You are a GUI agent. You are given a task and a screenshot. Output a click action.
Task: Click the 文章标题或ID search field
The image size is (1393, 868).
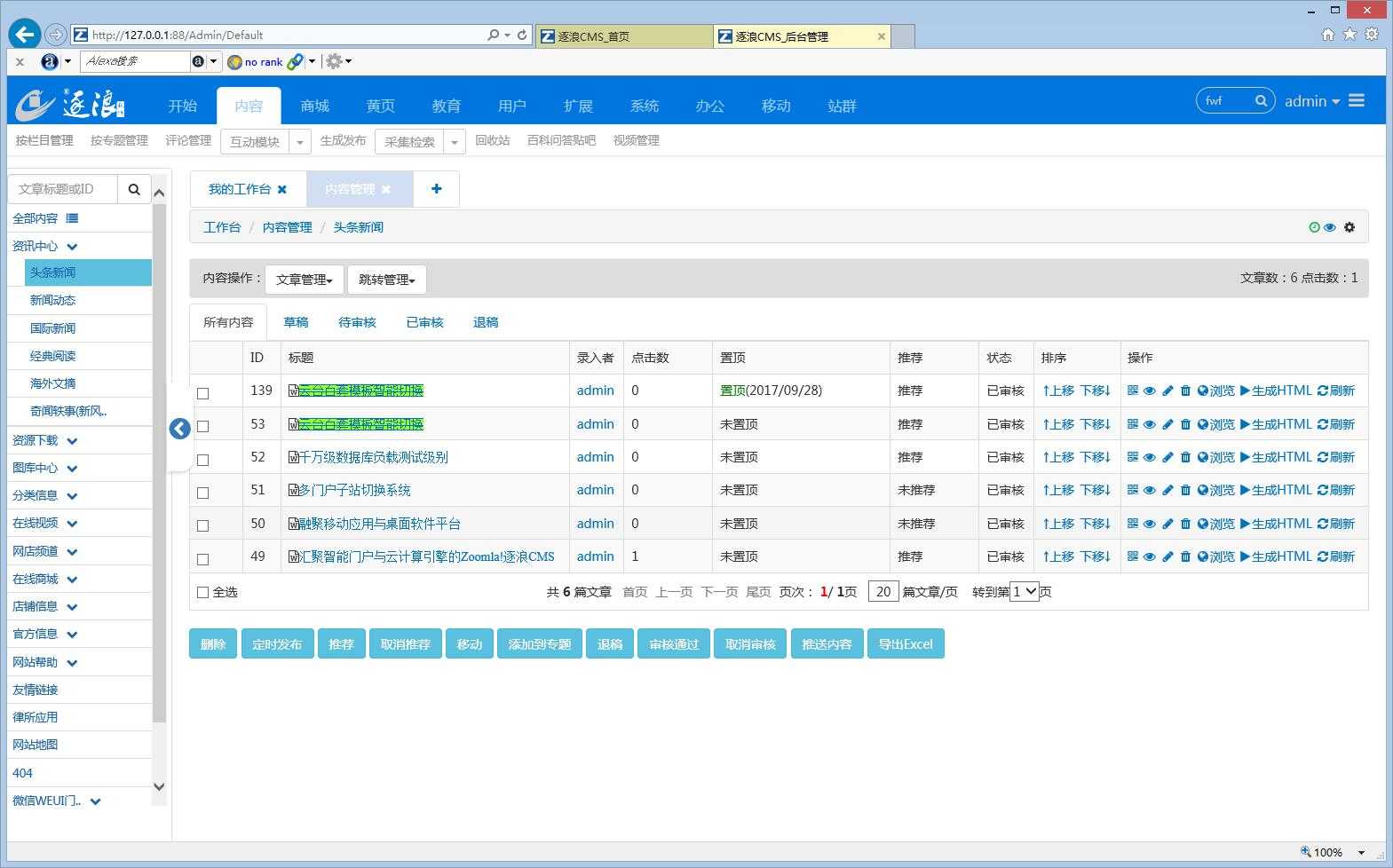click(x=63, y=189)
